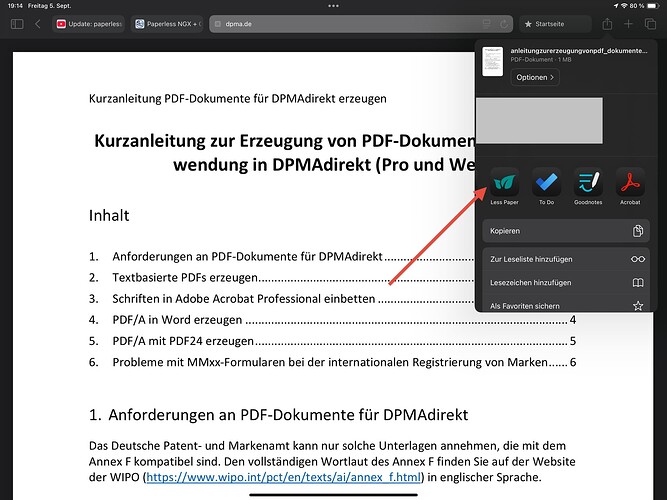Screen dimensions: 667x500
Task: Tap the PDF document thumbnail in share sheet
Action: coord(492,62)
